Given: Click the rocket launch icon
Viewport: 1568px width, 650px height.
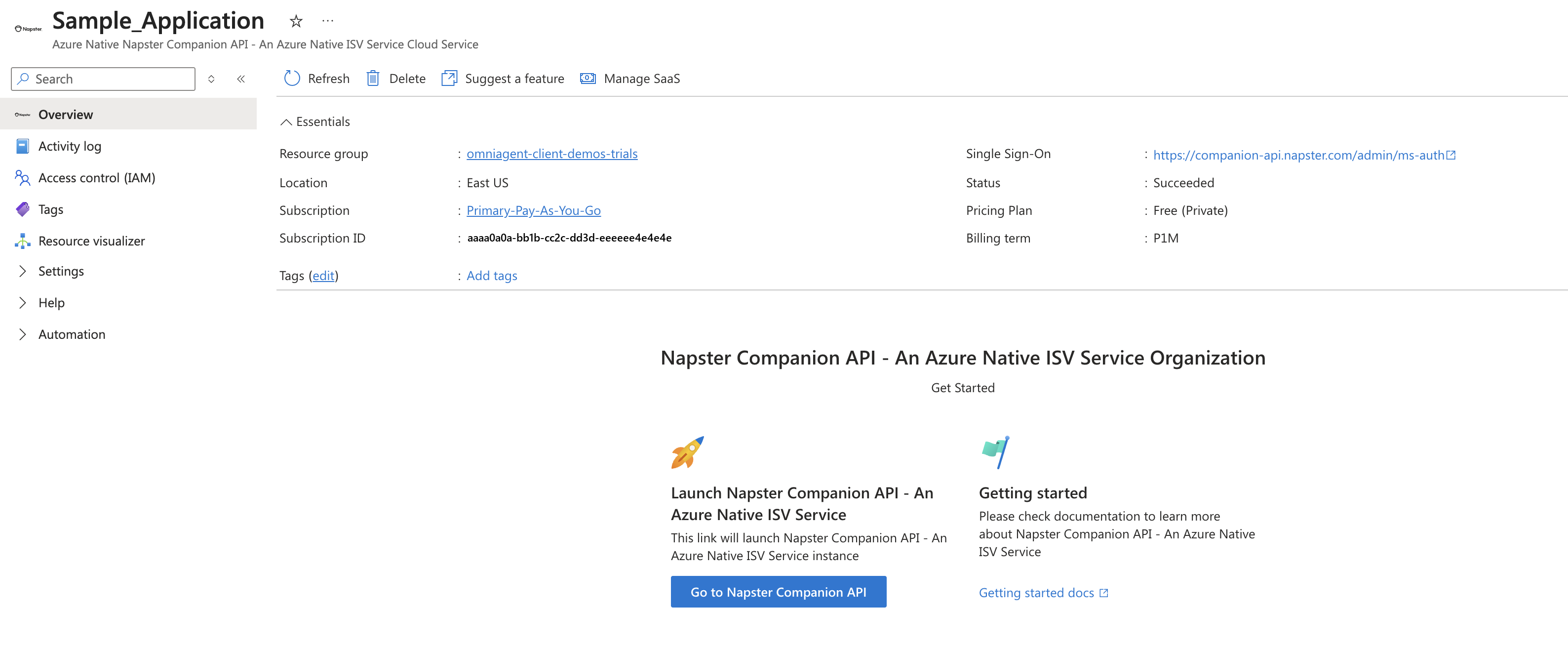Looking at the screenshot, I should 688,452.
